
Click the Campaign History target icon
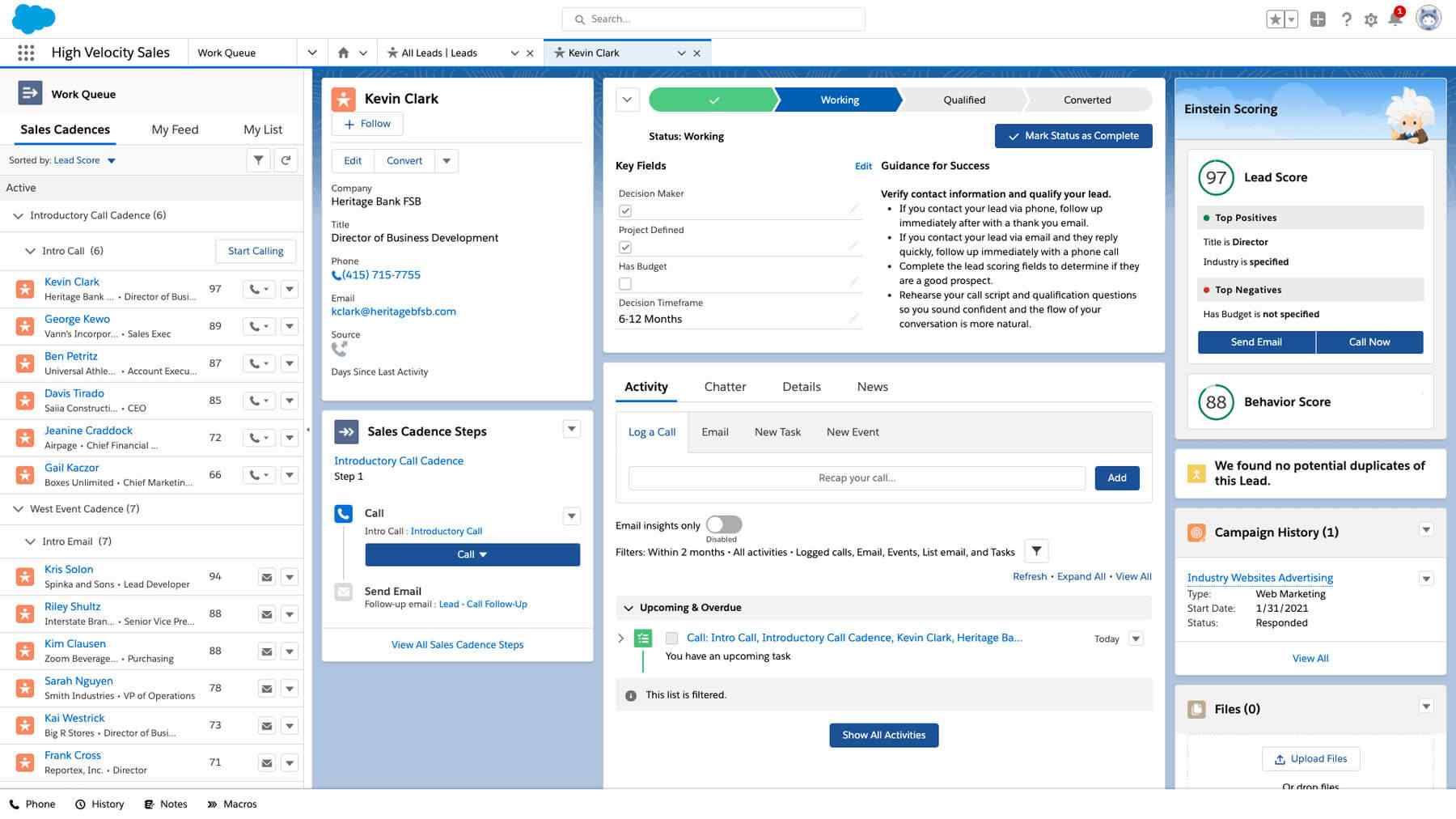[x=1196, y=533]
